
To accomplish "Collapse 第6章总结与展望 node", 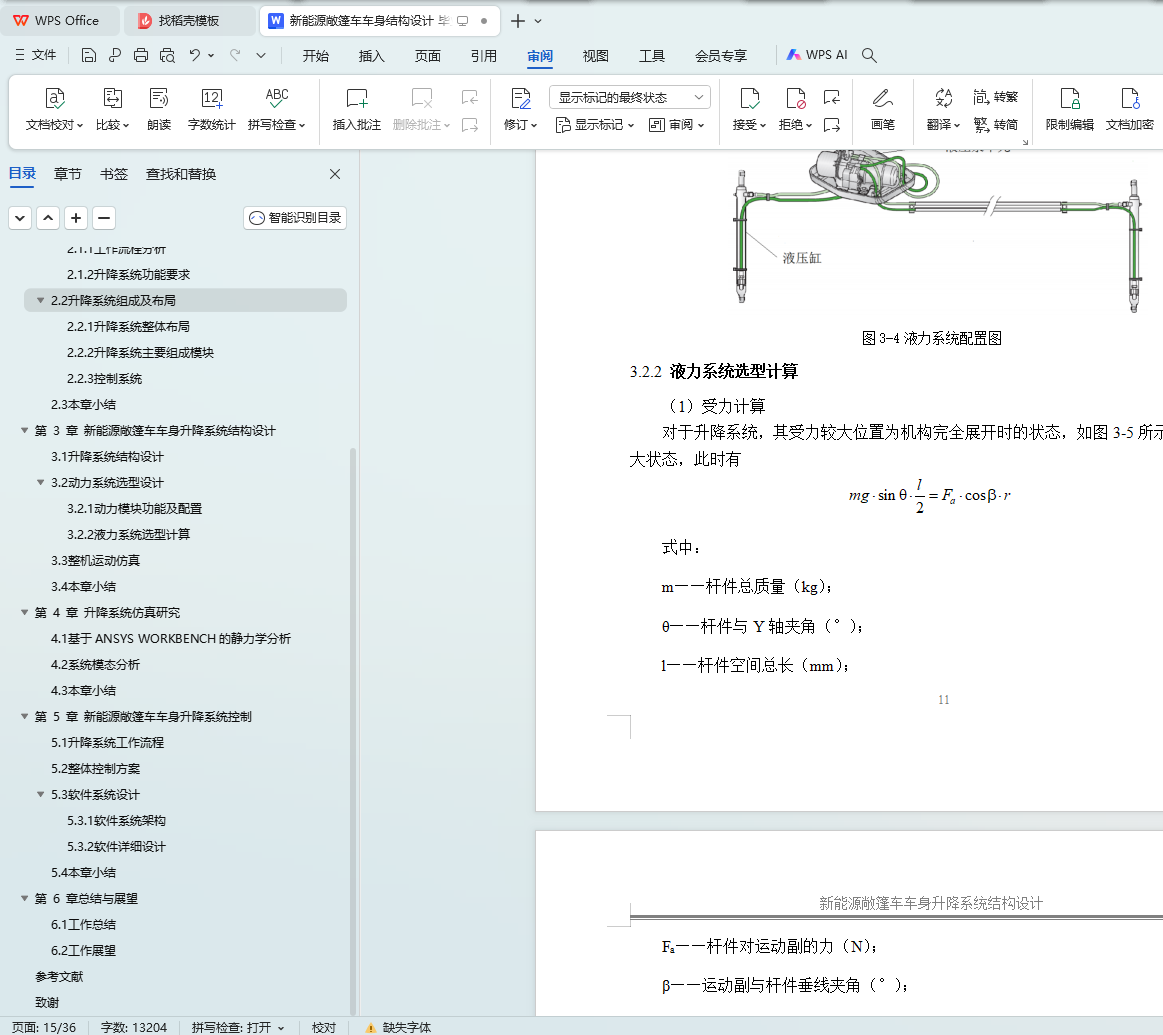I will coord(24,898).
